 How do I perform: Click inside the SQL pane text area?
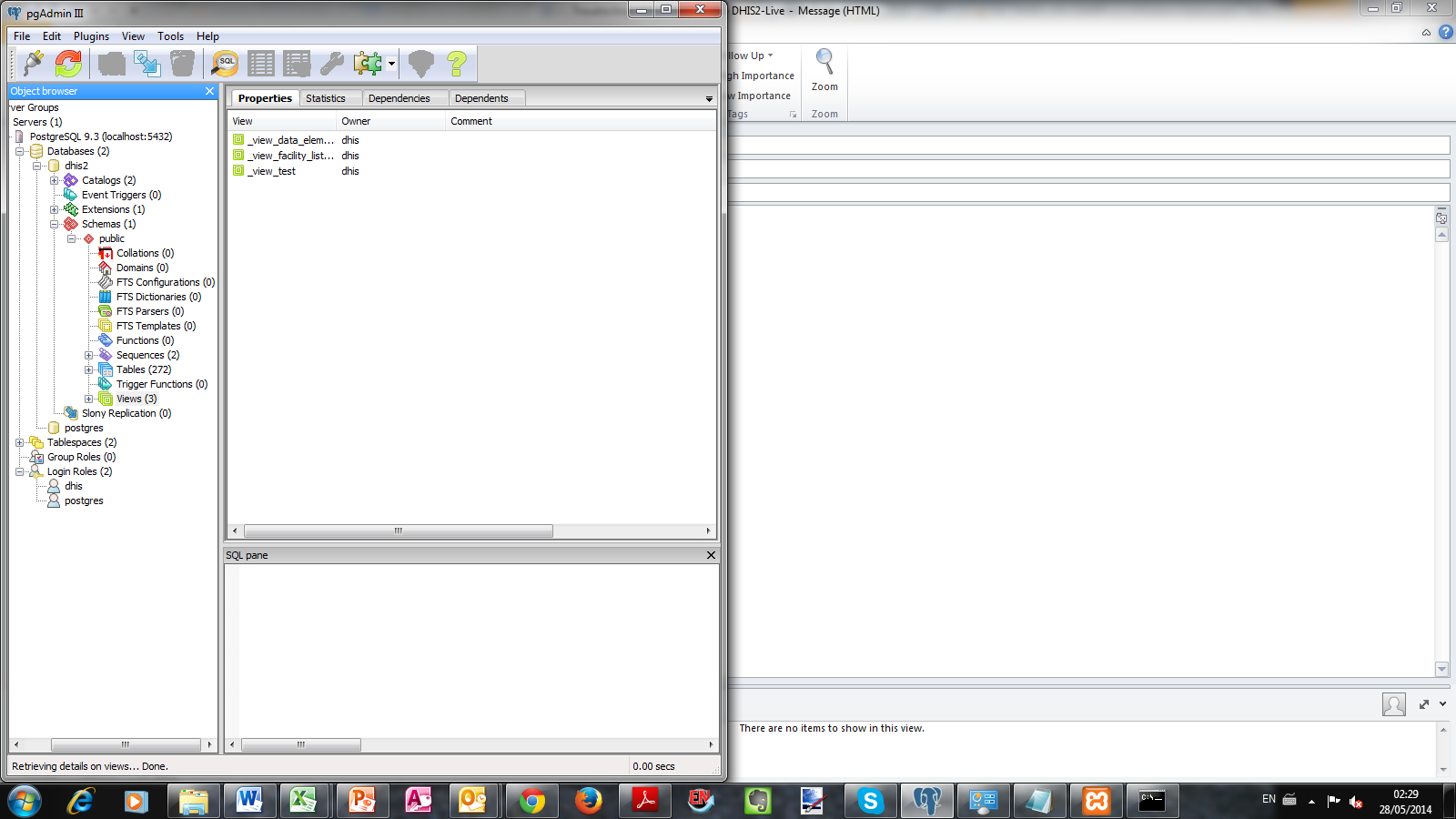471,651
